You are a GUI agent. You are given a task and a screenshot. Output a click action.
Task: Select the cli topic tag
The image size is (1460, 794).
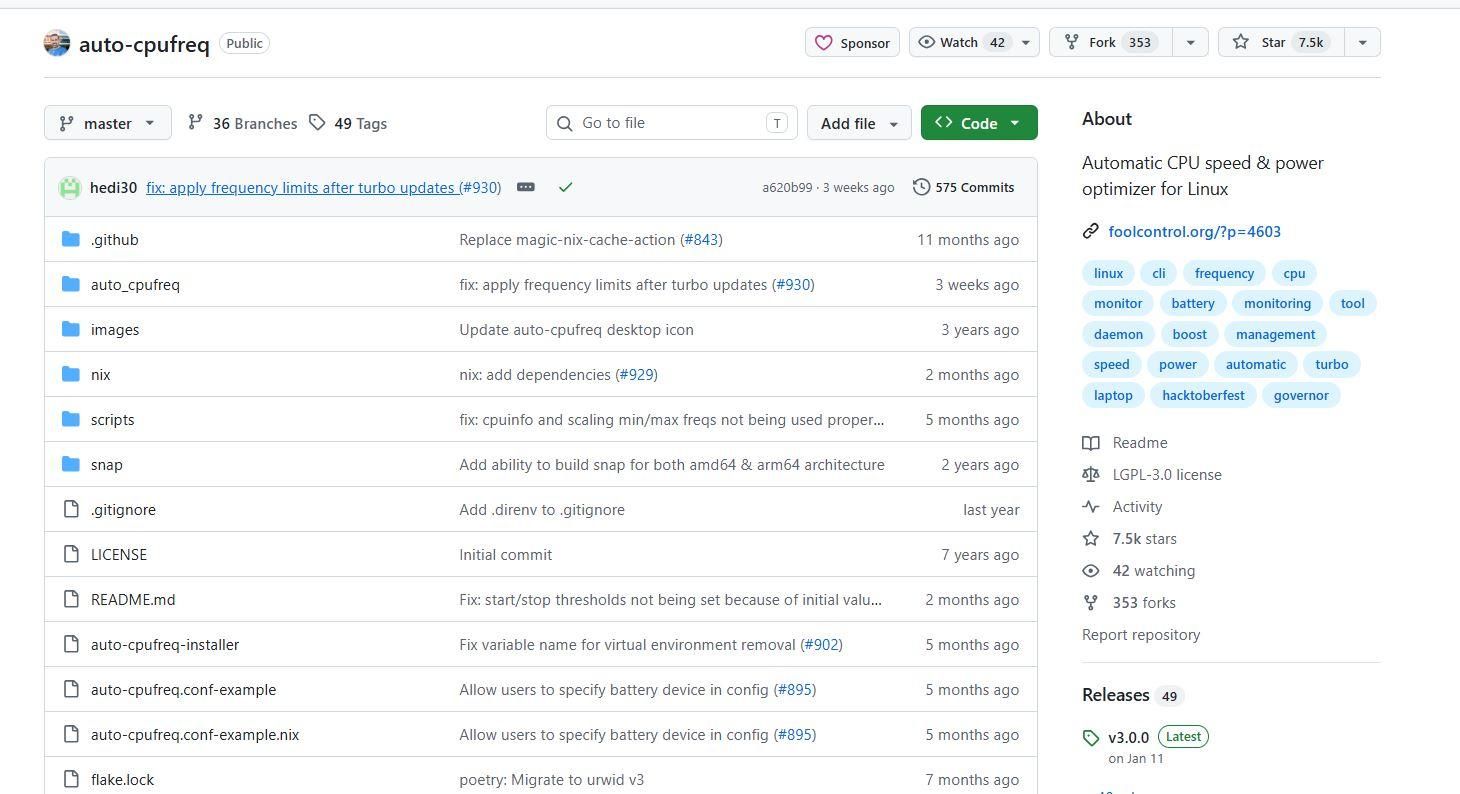1158,273
